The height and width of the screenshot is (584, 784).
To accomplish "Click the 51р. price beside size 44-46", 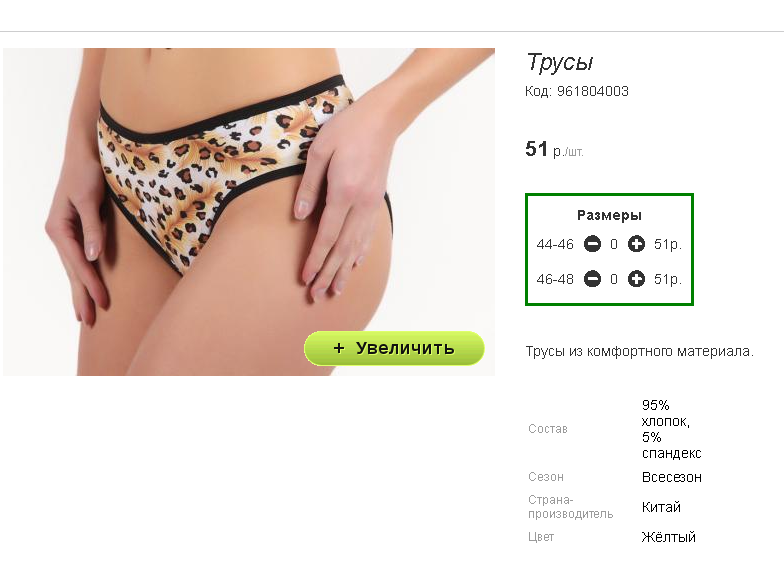I will coord(668,244).
